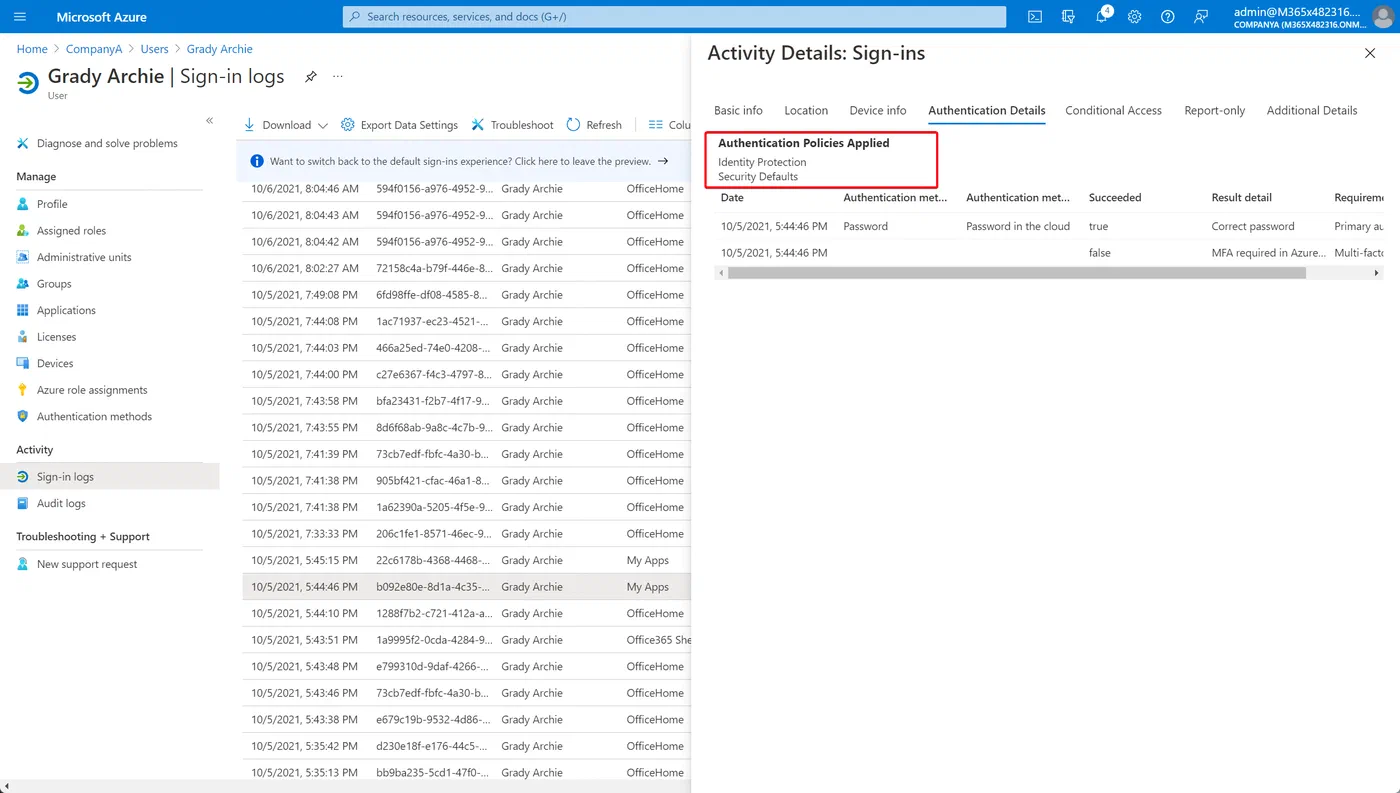Go to Assigned roles

tap(71, 230)
